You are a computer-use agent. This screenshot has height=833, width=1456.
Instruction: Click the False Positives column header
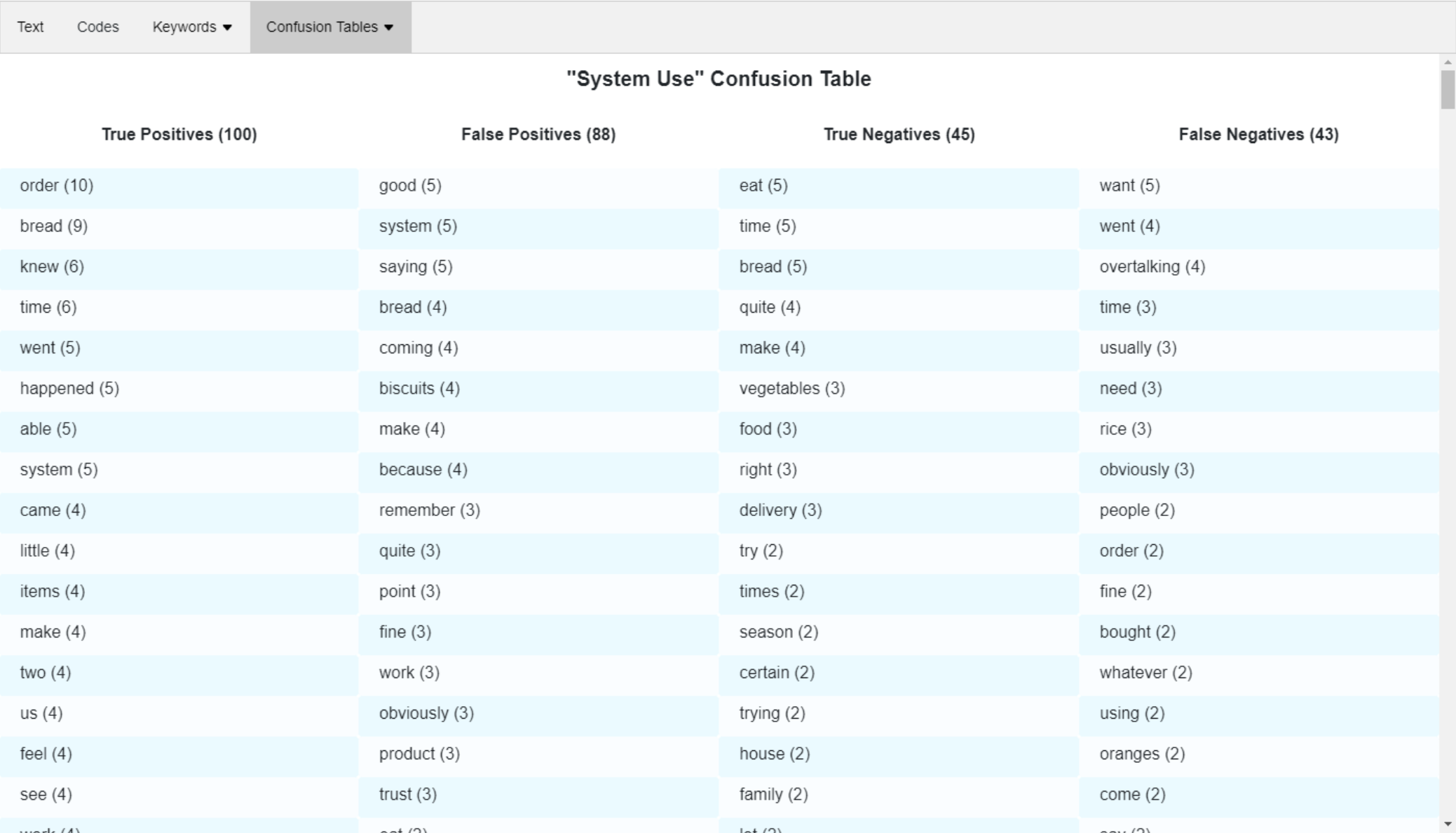[539, 134]
